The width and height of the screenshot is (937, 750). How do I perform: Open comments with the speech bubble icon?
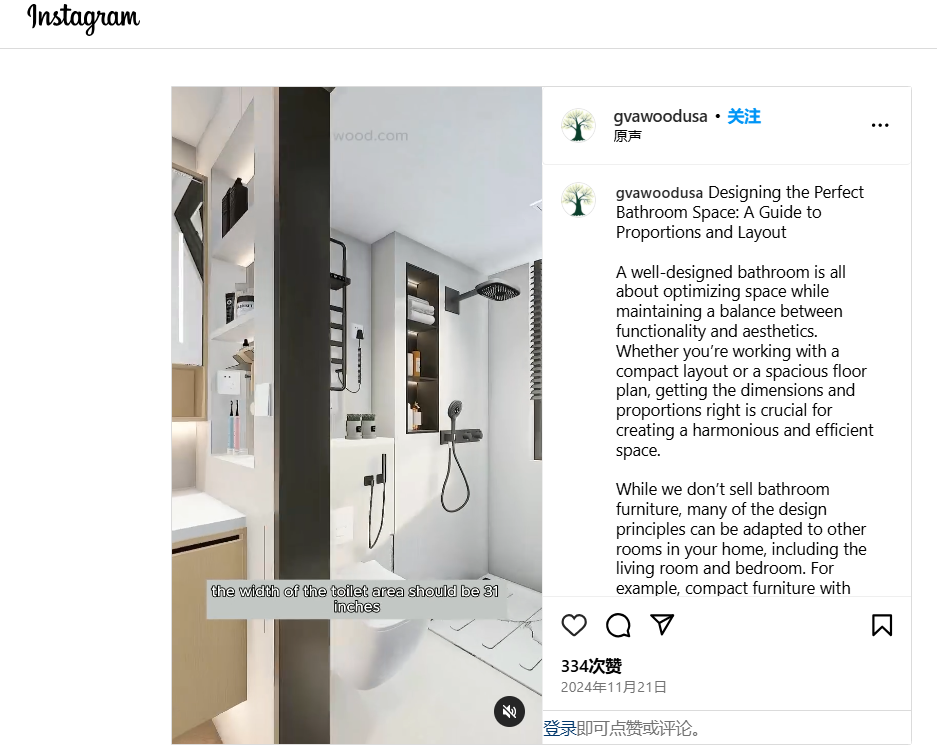click(x=618, y=625)
